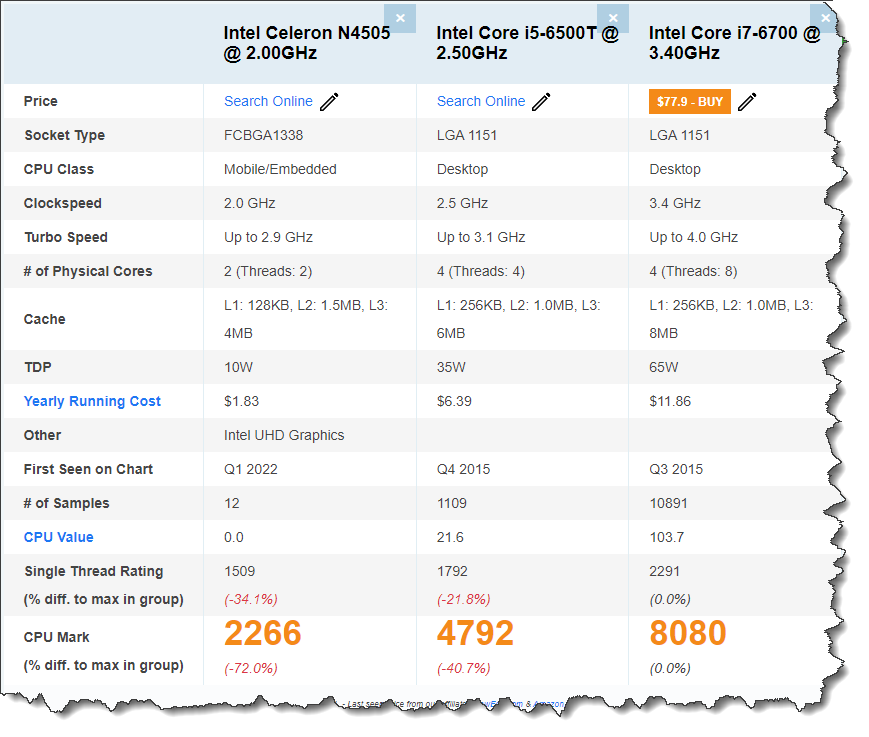Click the $77.9 - BUY button
The width and height of the screenshot is (869, 737).
690,101
